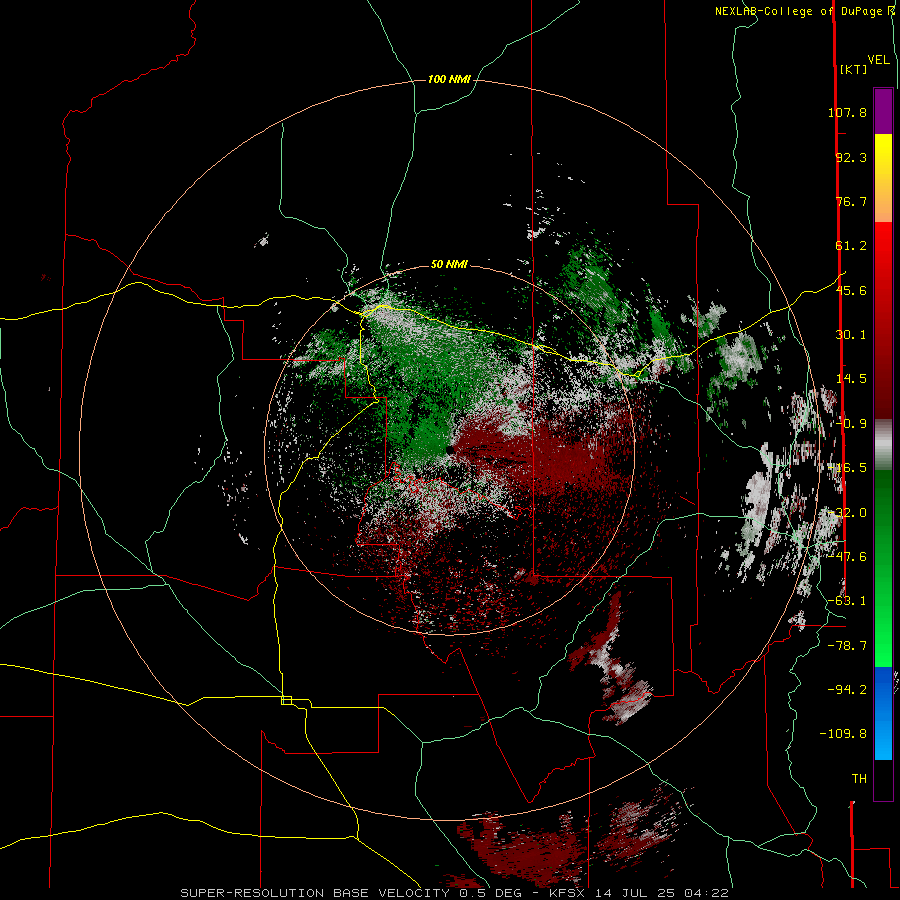The height and width of the screenshot is (900, 900).
Task: Click the "VEL" legend title
Action: pos(878,59)
